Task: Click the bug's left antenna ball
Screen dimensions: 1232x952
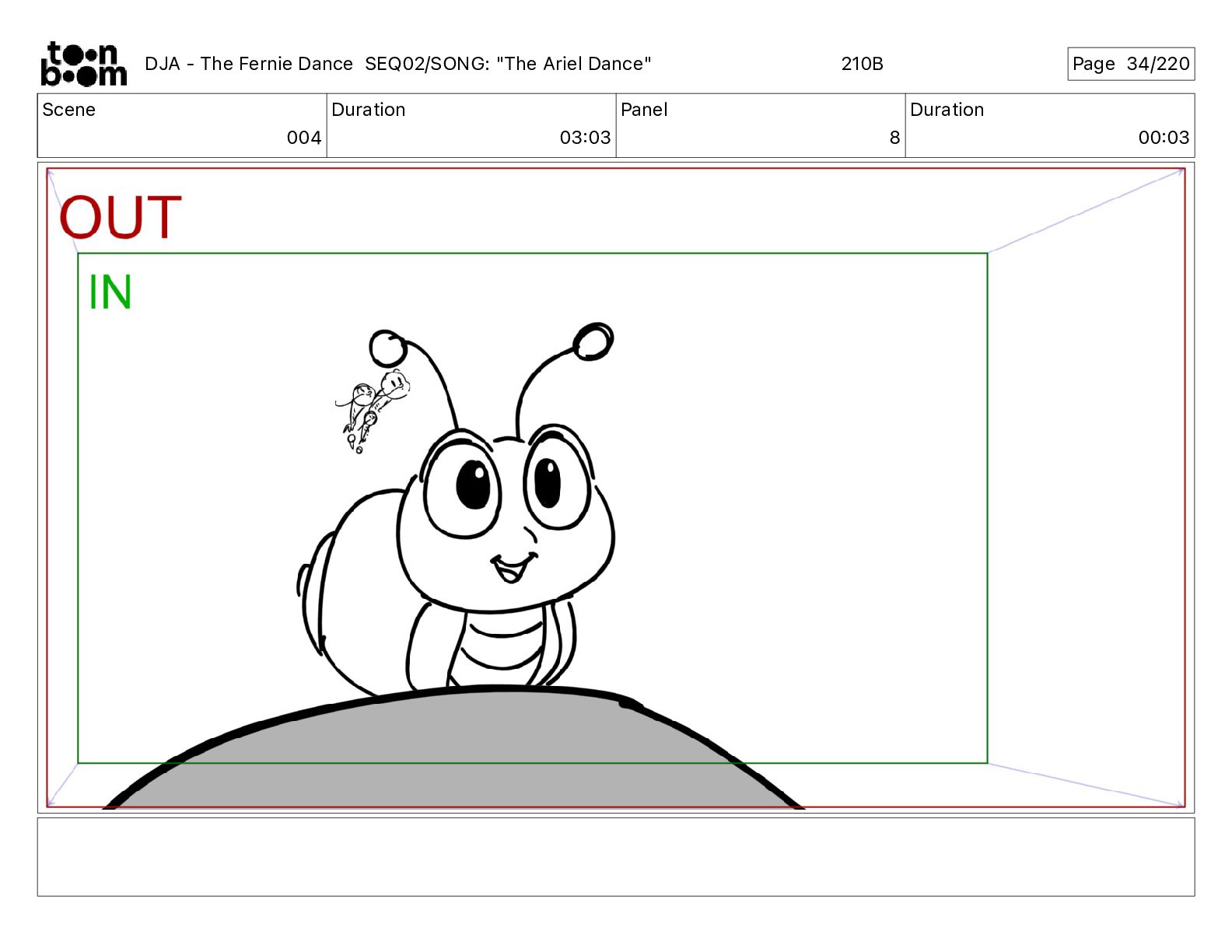Action: click(x=387, y=348)
